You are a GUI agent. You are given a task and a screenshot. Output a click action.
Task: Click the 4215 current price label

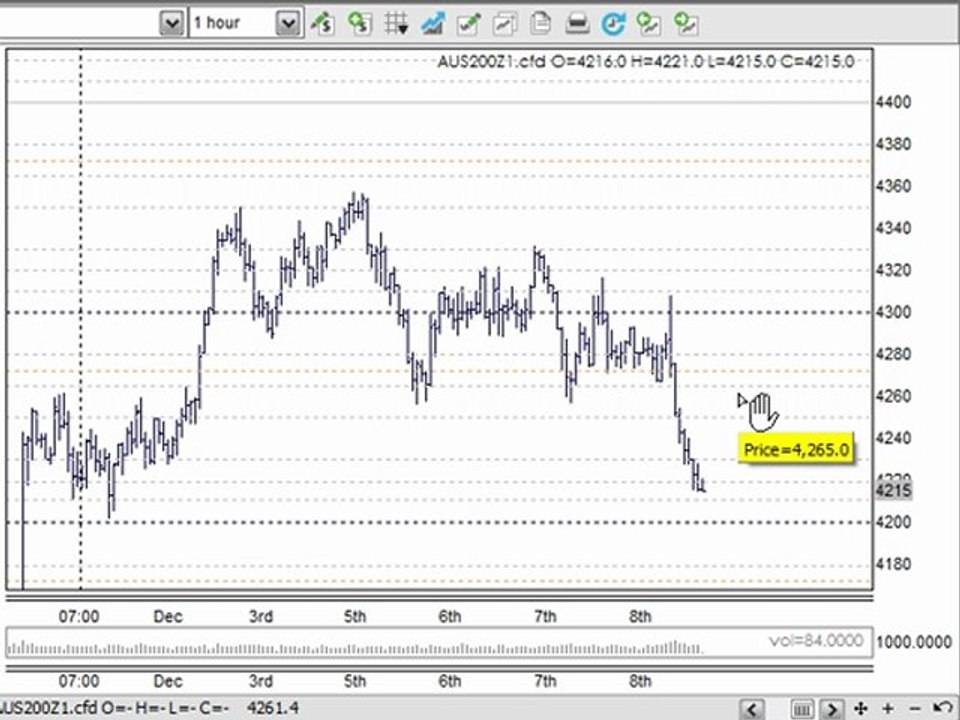(x=894, y=490)
